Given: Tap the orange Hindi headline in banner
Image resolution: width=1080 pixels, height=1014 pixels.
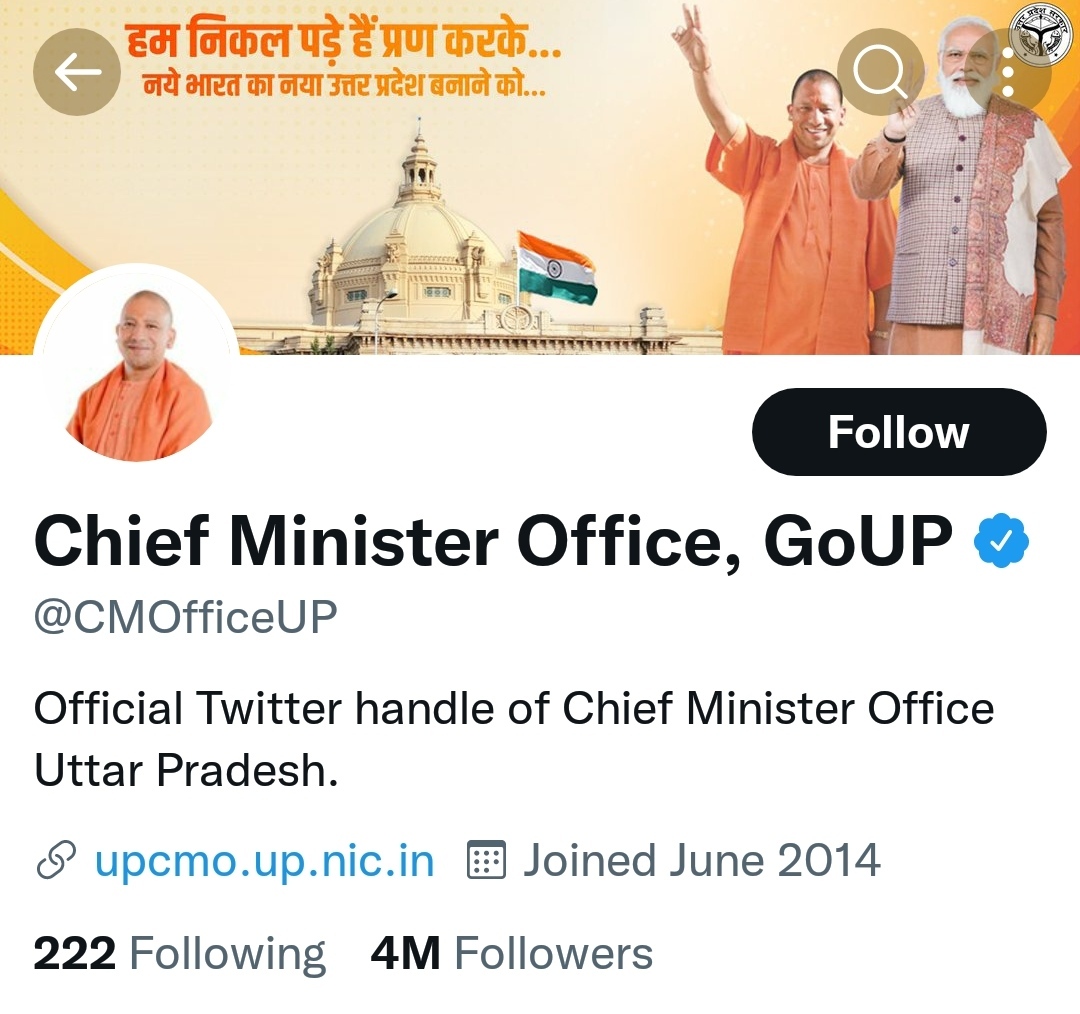Looking at the screenshot, I should 344,40.
